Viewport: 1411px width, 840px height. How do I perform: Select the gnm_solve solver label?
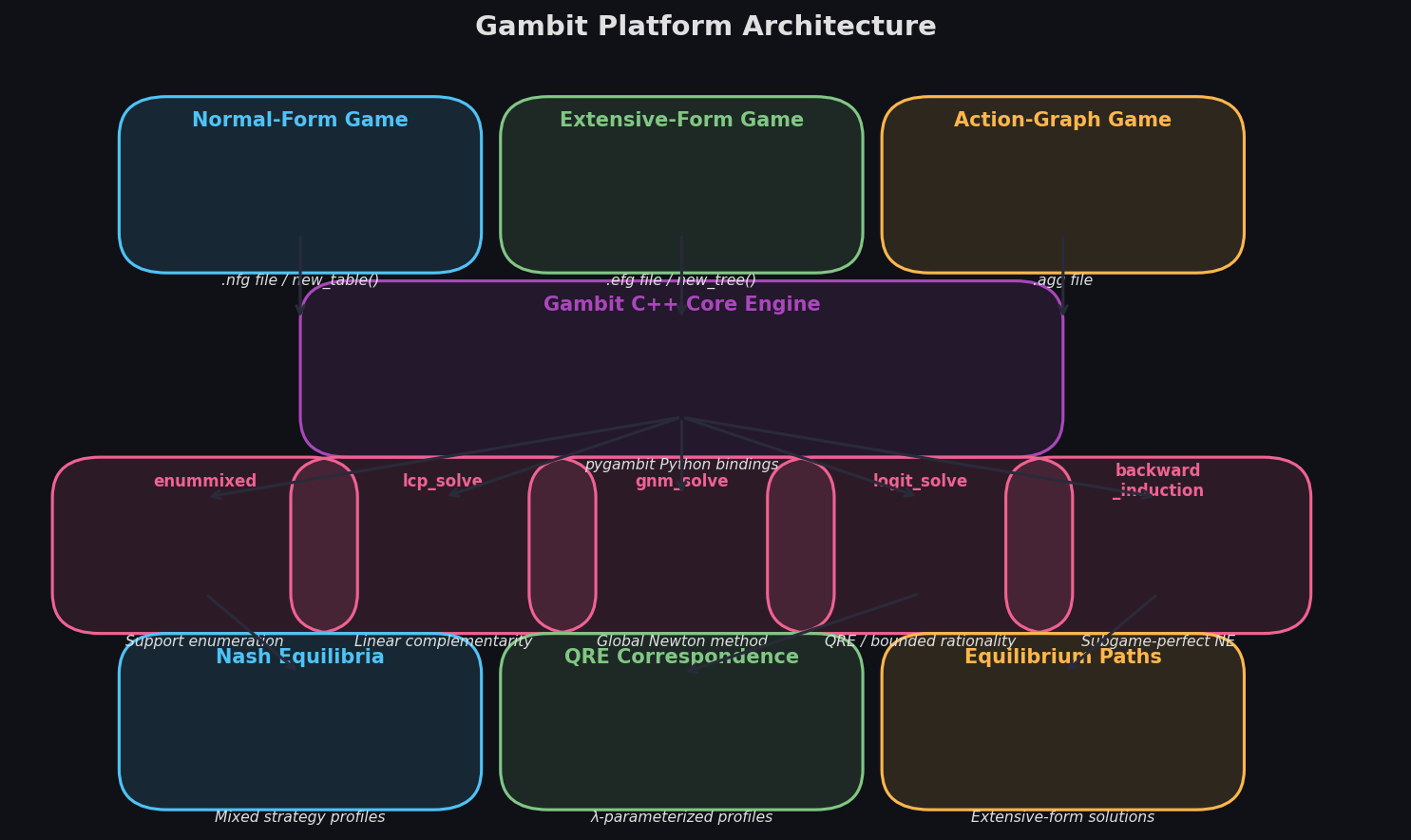coord(681,482)
